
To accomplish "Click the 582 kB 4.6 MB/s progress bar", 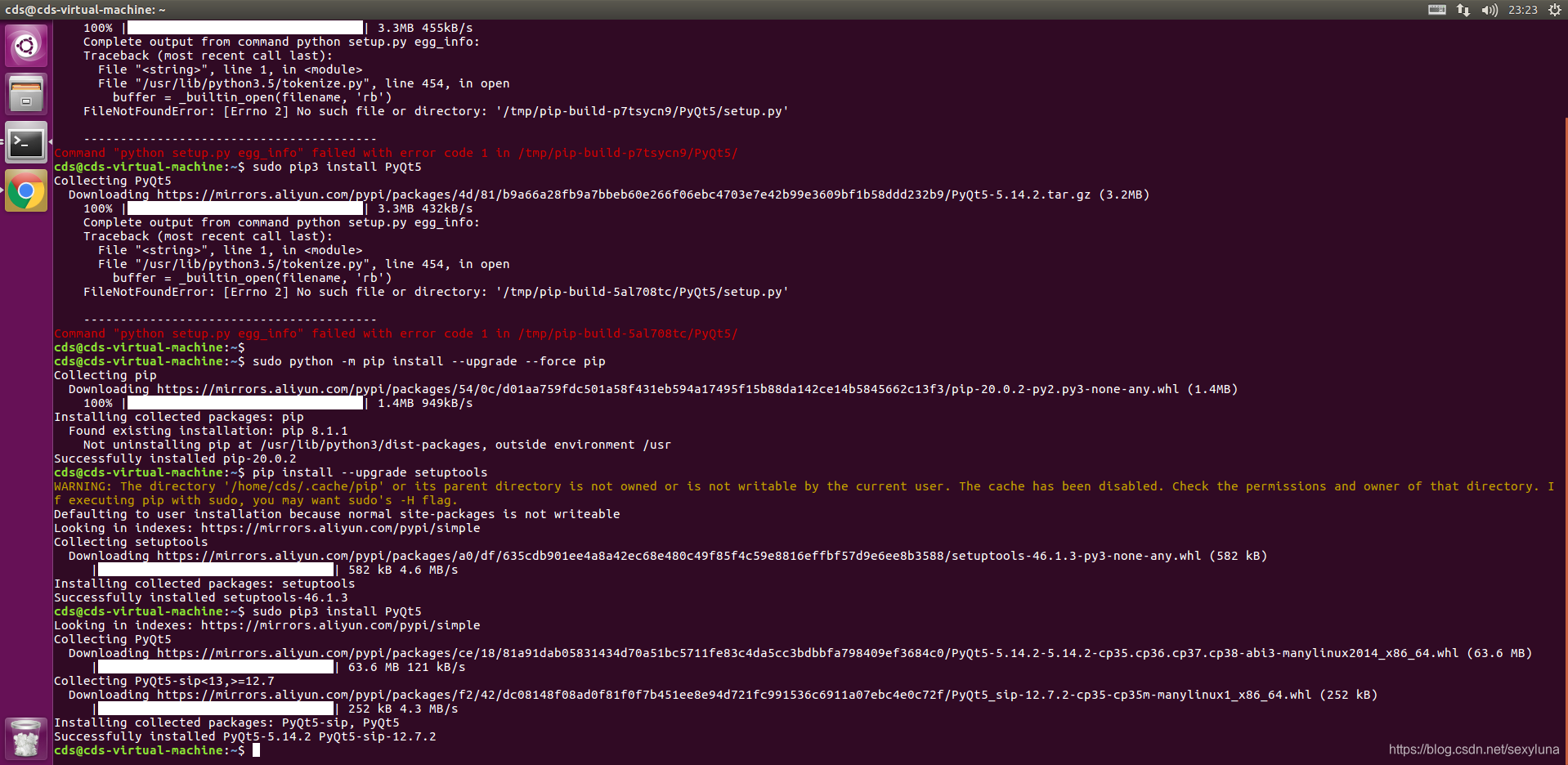I will (x=216, y=570).
